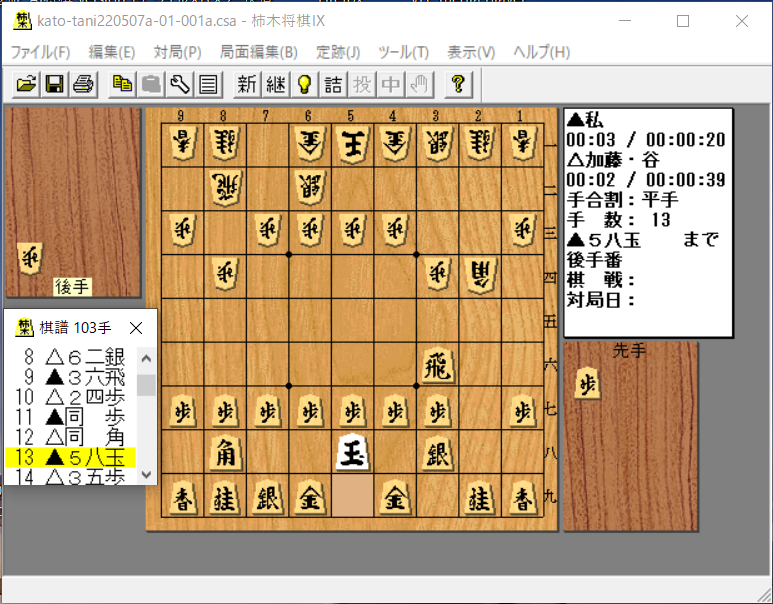Open the 定跡(J) menu

[x=338, y=52]
